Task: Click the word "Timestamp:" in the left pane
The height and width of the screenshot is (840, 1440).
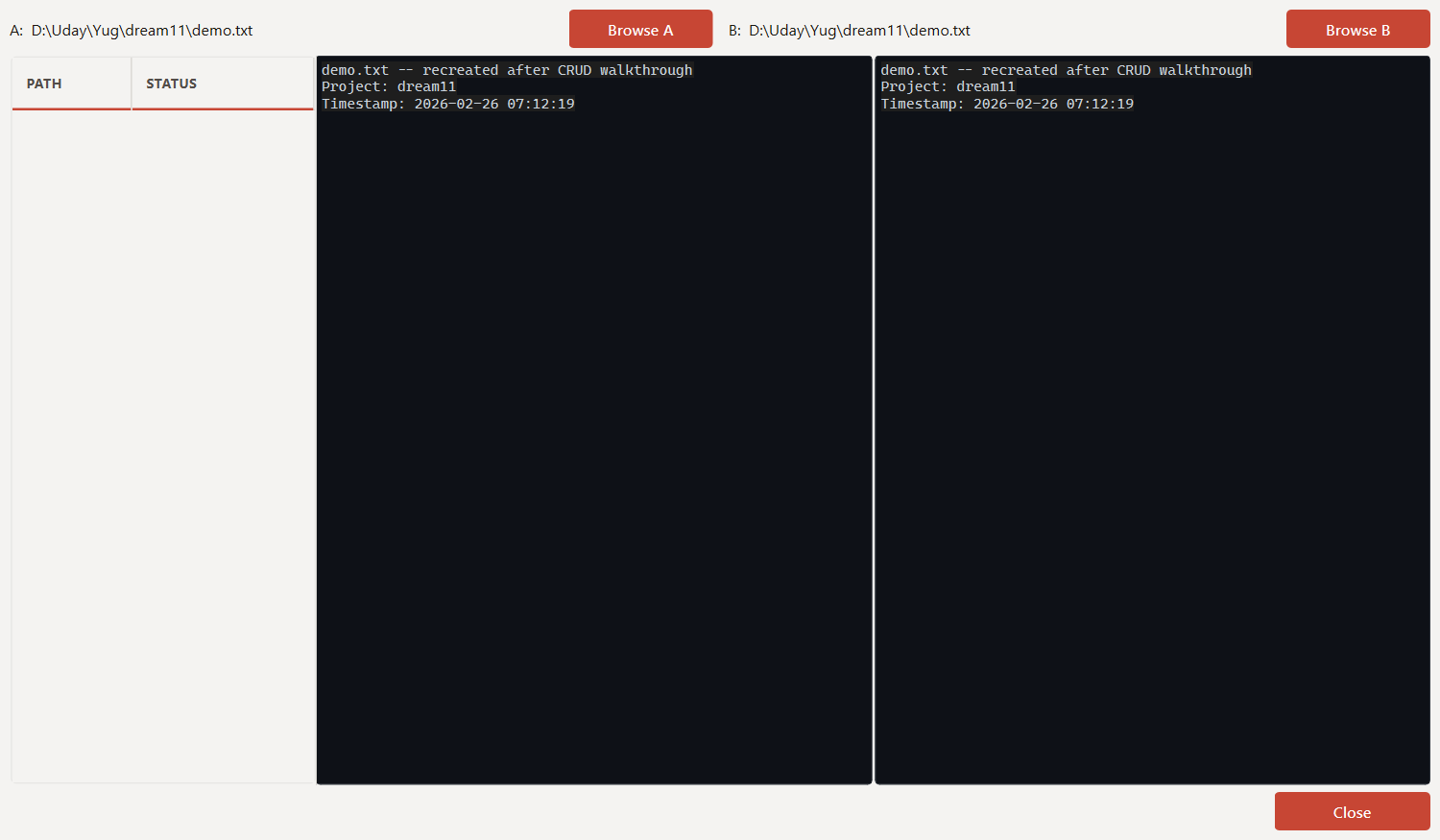Action: [x=363, y=104]
